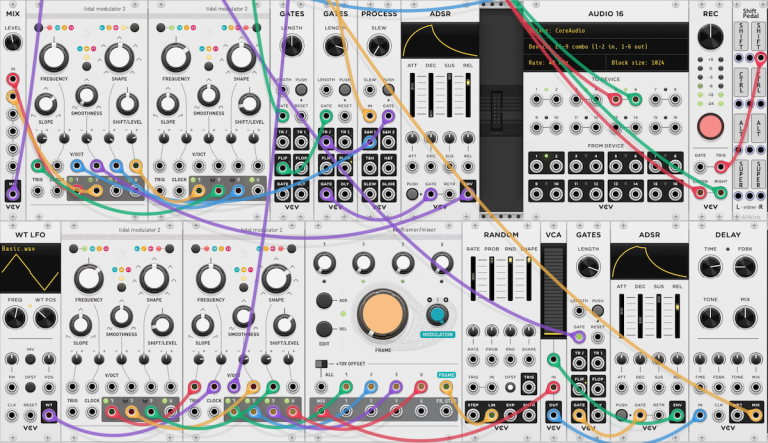This screenshot has height=443, width=768.
Task: Toggle the OFST button on WT LFO
Action: pyautogui.click(x=30, y=387)
